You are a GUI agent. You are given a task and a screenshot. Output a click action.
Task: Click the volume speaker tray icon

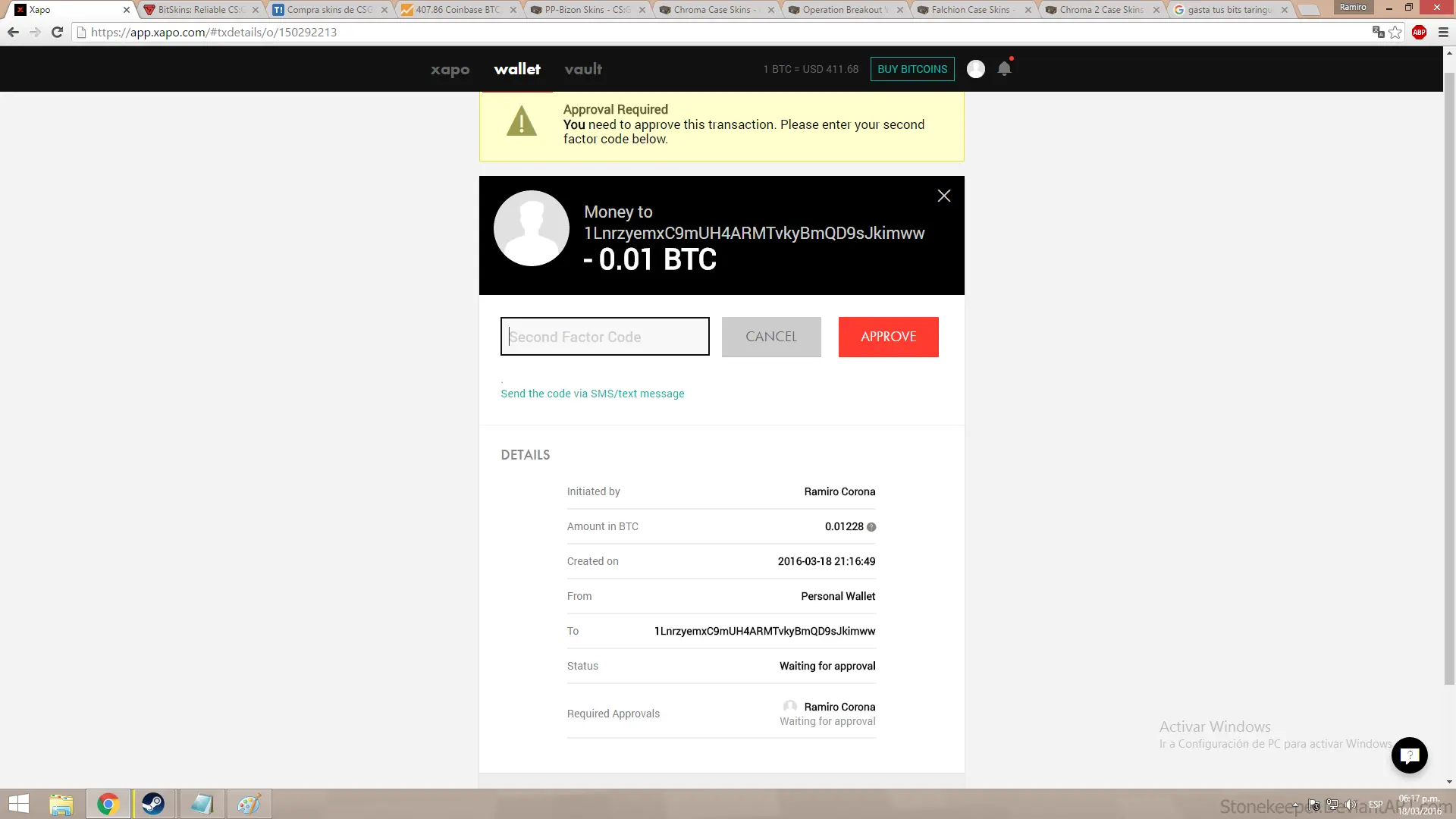click(1350, 805)
